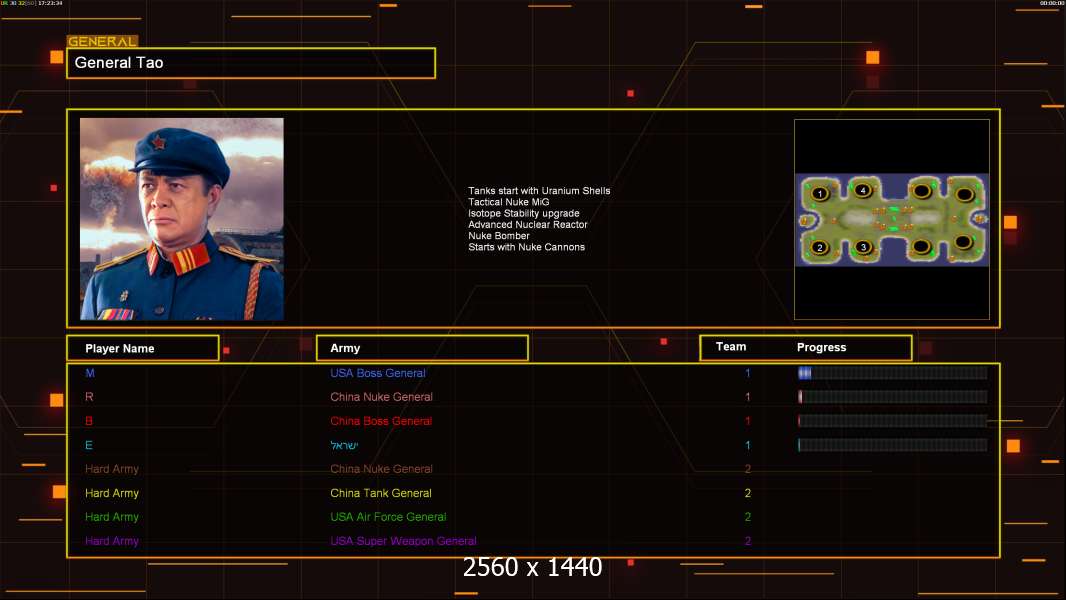
Task: Click the 'Tactical Nuke MiG' perk line
Action: pos(509,202)
